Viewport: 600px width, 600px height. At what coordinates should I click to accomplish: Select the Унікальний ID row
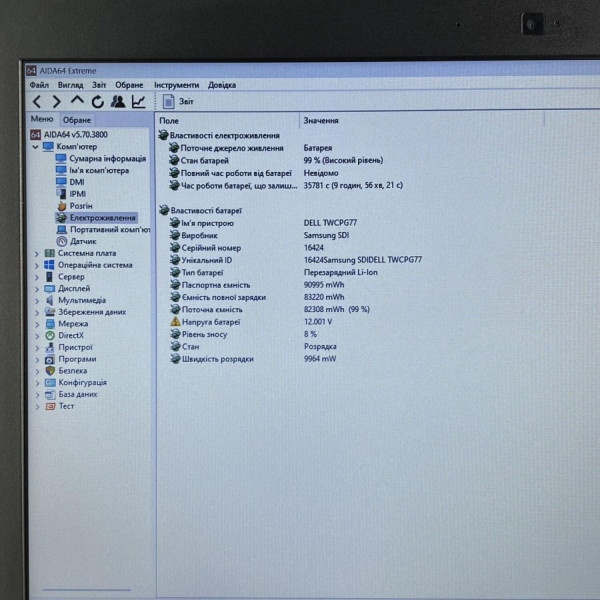coord(295,260)
